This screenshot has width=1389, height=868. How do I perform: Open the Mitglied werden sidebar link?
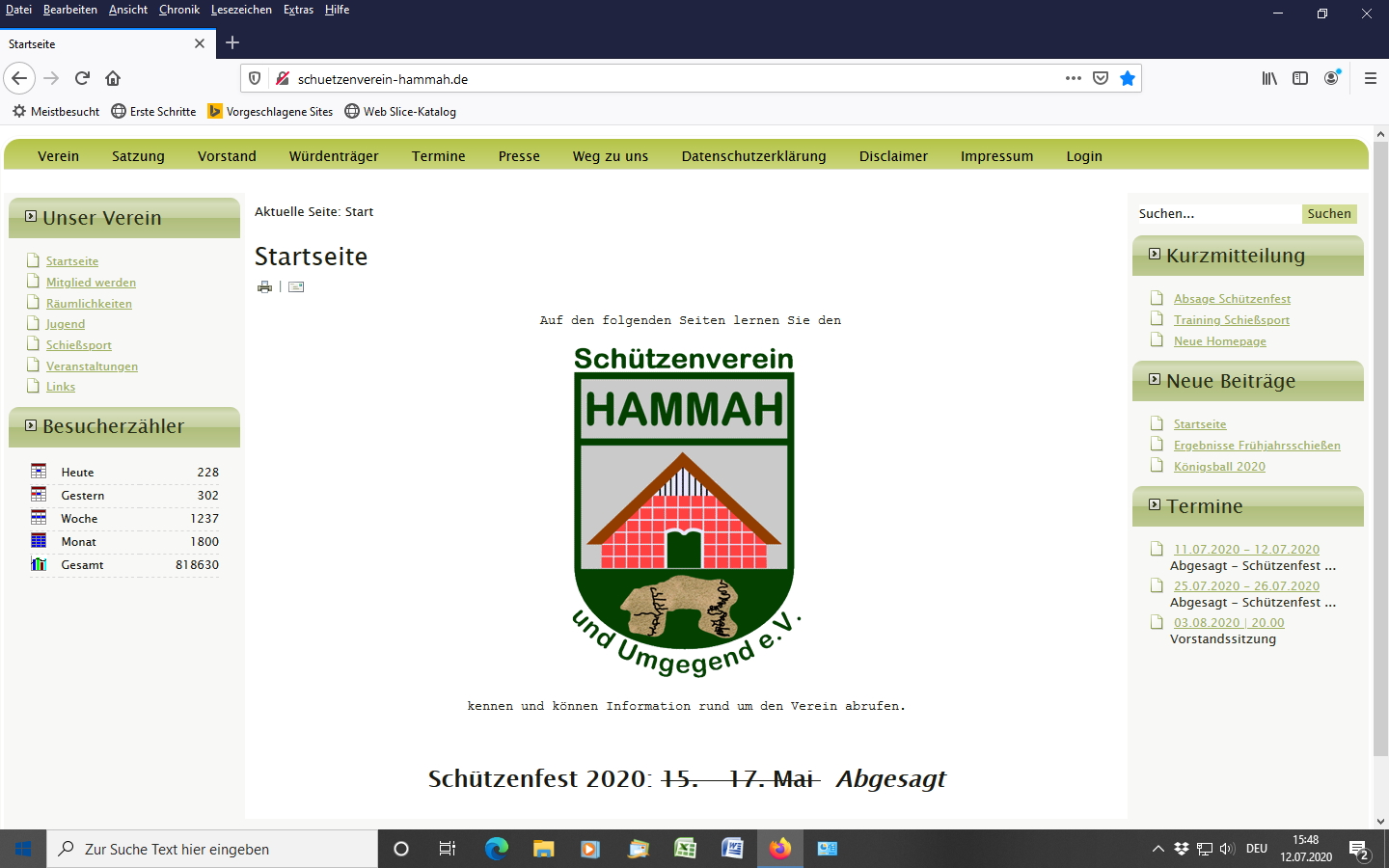[91, 283]
